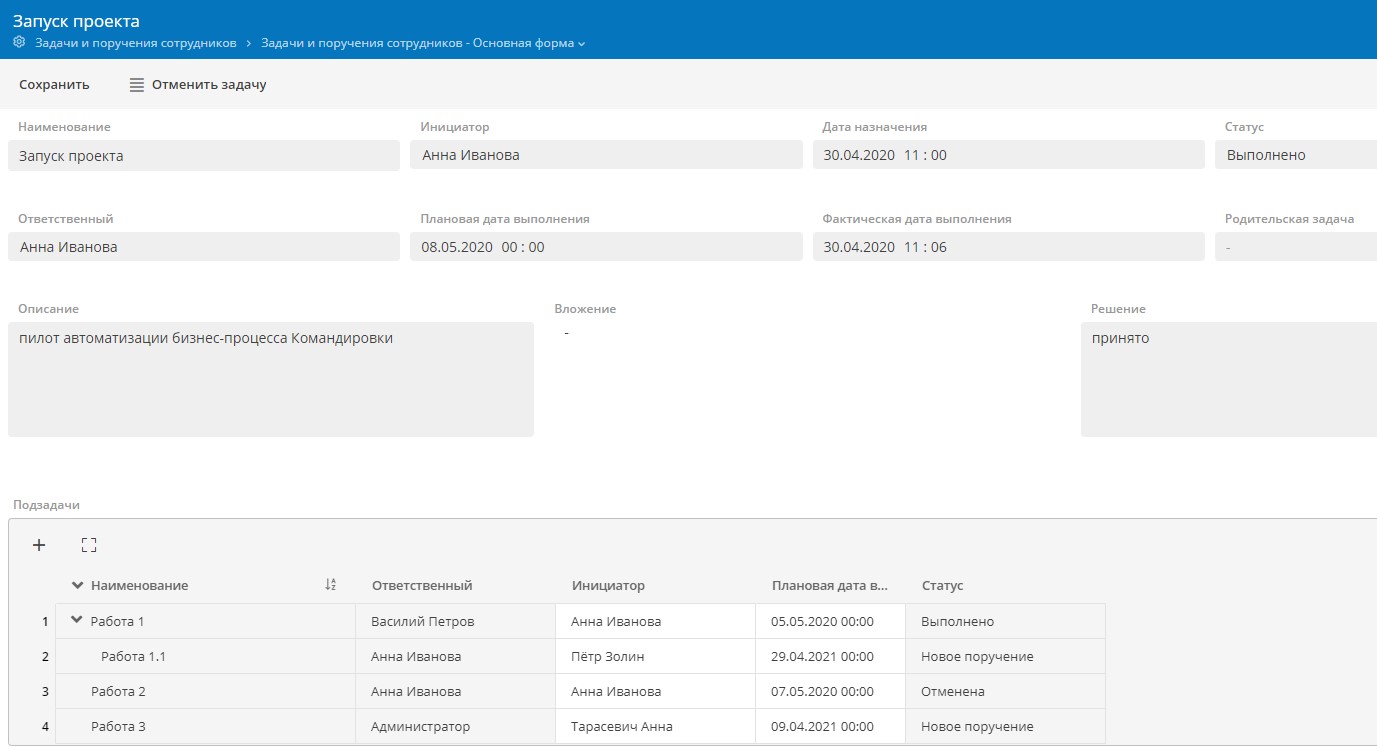
Task: Collapse the Работа 1 row
Action: point(77,621)
